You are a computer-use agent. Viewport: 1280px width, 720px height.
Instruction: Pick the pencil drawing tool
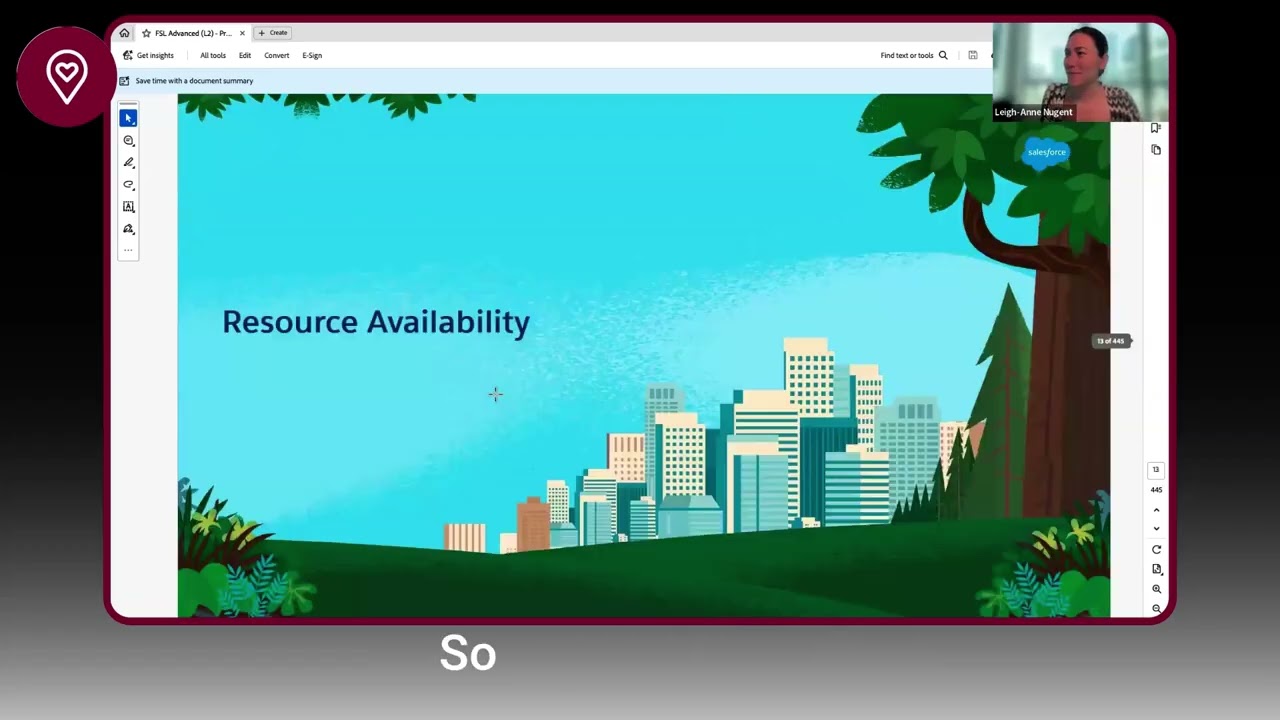128,162
